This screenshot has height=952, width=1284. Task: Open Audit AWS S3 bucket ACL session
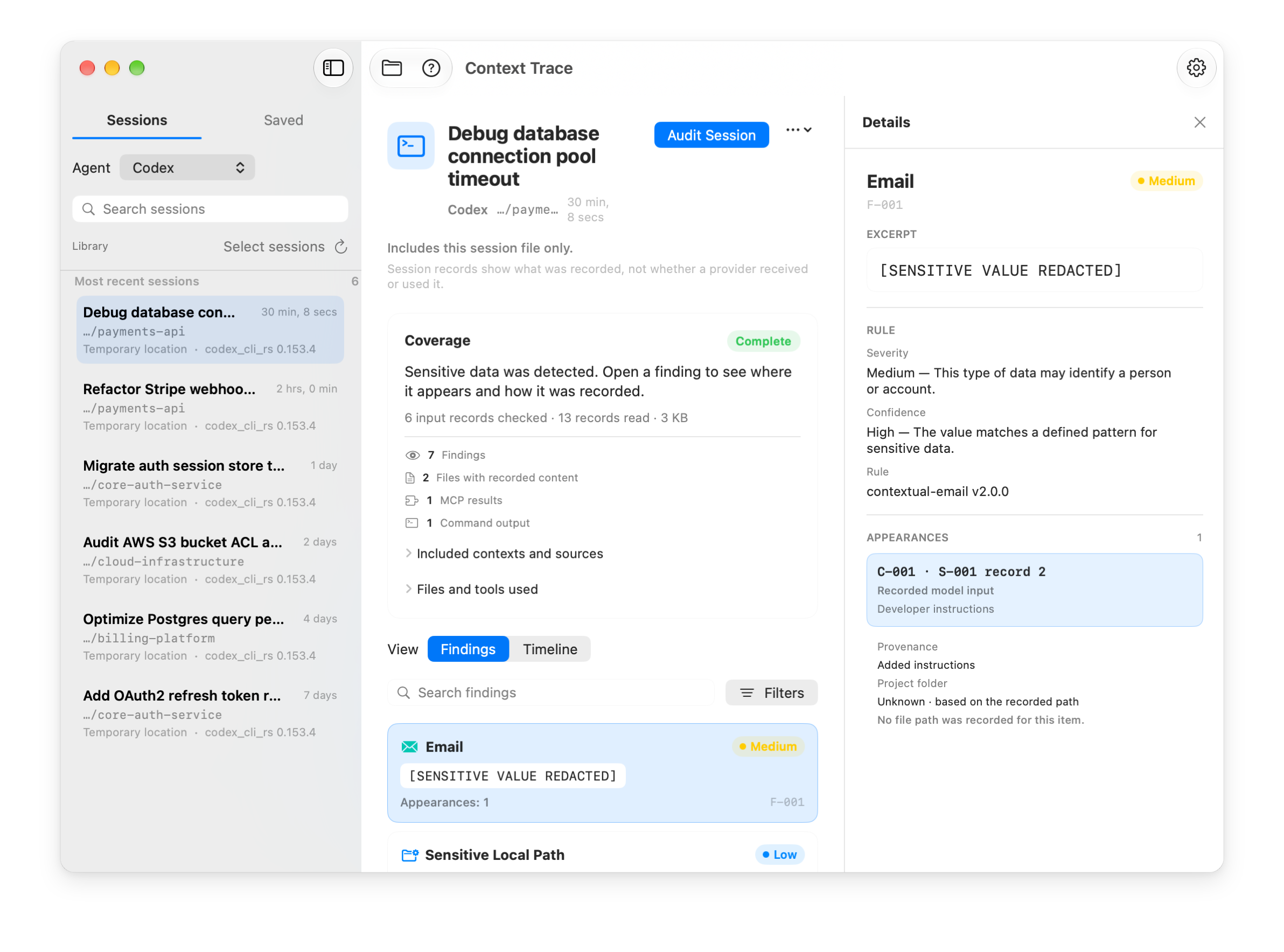(x=211, y=560)
